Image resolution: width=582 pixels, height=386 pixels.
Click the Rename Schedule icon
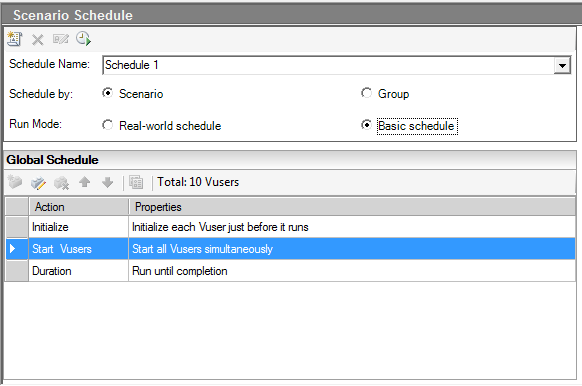tap(61, 39)
